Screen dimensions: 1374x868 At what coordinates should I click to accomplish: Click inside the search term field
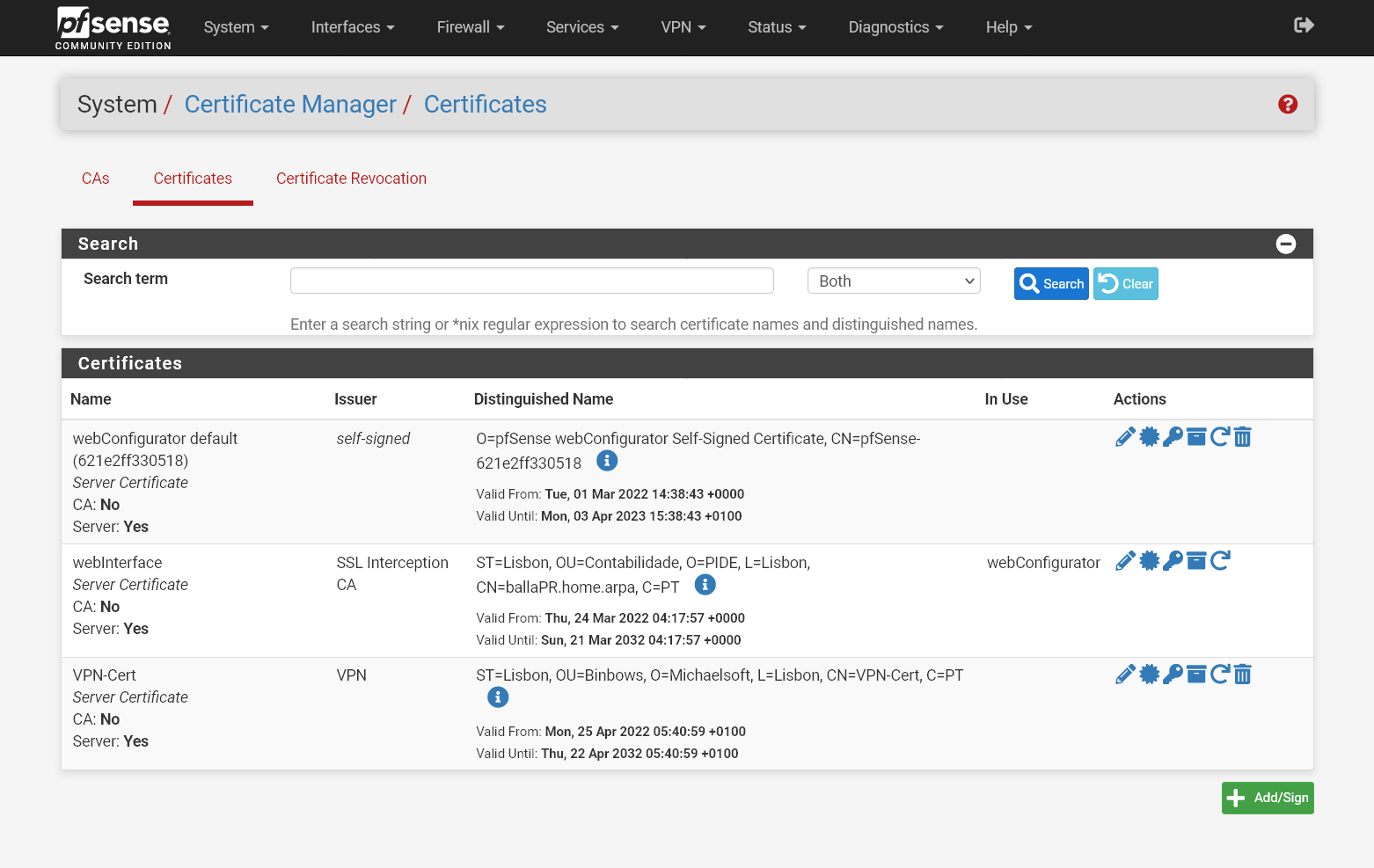click(531, 280)
